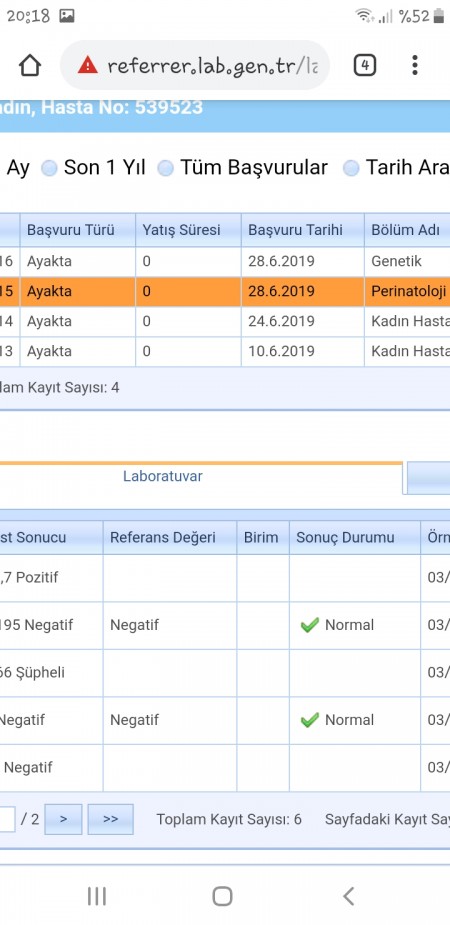Sort by Referans Değeri column header
This screenshot has width=450, height=925.
170,537
